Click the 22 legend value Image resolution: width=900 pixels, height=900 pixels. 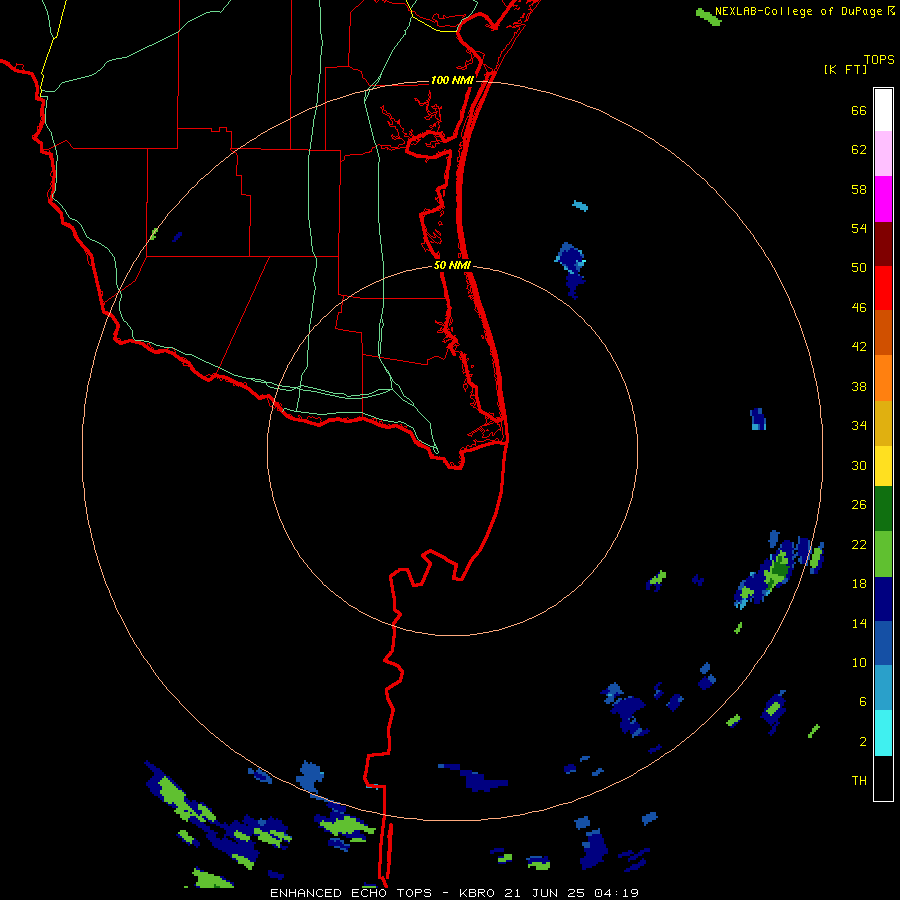(x=859, y=545)
